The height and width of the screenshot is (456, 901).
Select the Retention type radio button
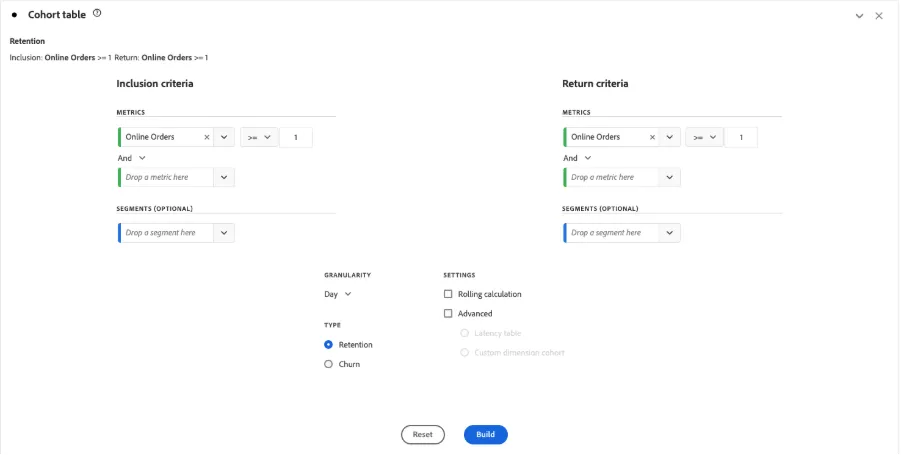328,345
